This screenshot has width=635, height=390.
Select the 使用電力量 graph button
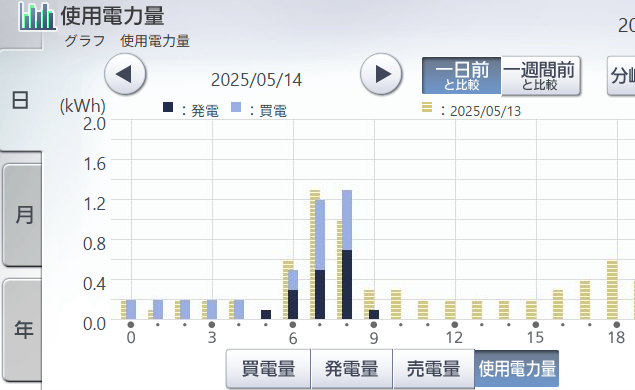517,369
